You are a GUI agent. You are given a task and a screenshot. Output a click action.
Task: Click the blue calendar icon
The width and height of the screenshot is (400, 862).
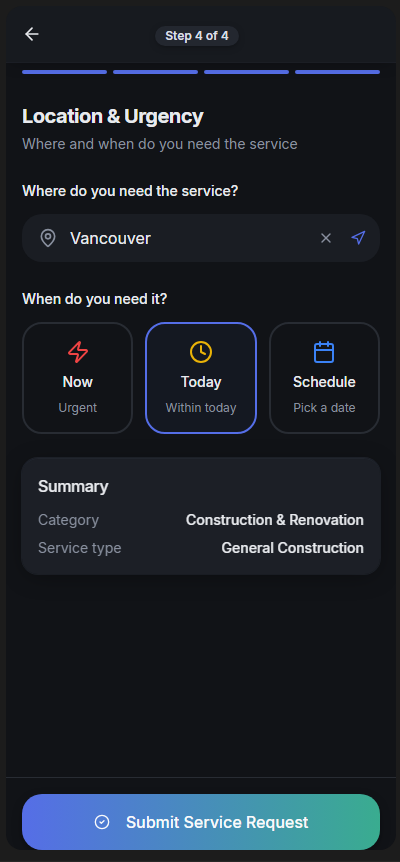(x=324, y=352)
